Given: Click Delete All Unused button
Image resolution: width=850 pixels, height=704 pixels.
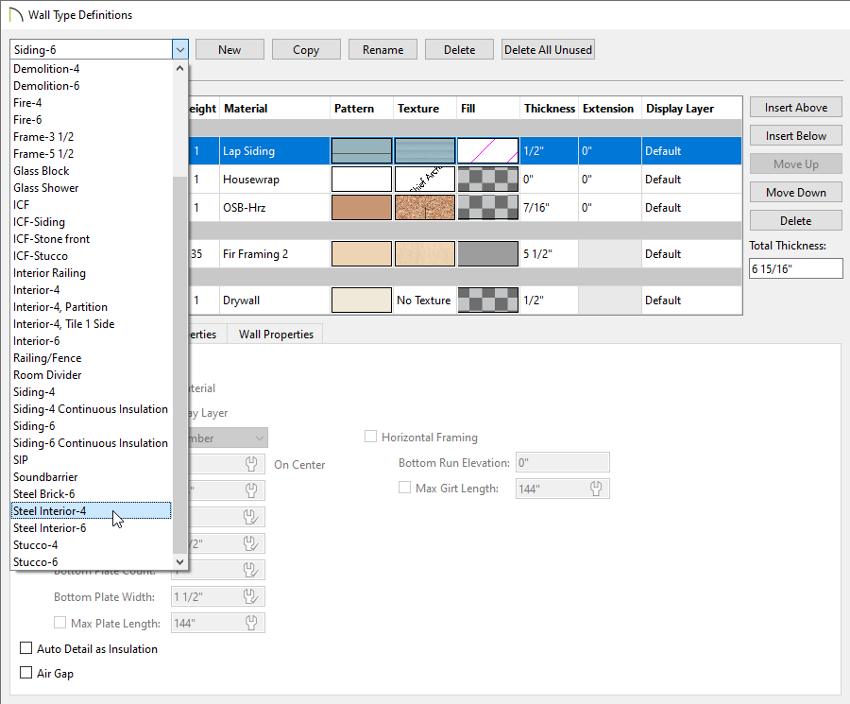Looking at the screenshot, I should [x=548, y=49].
